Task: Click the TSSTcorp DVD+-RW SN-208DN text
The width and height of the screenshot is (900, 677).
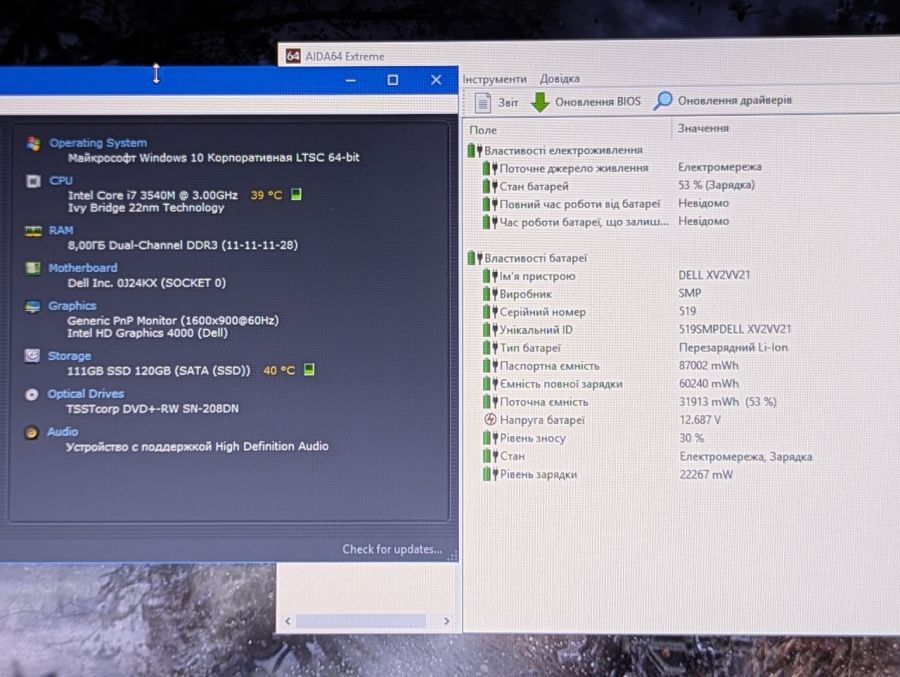Action: tap(152, 409)
